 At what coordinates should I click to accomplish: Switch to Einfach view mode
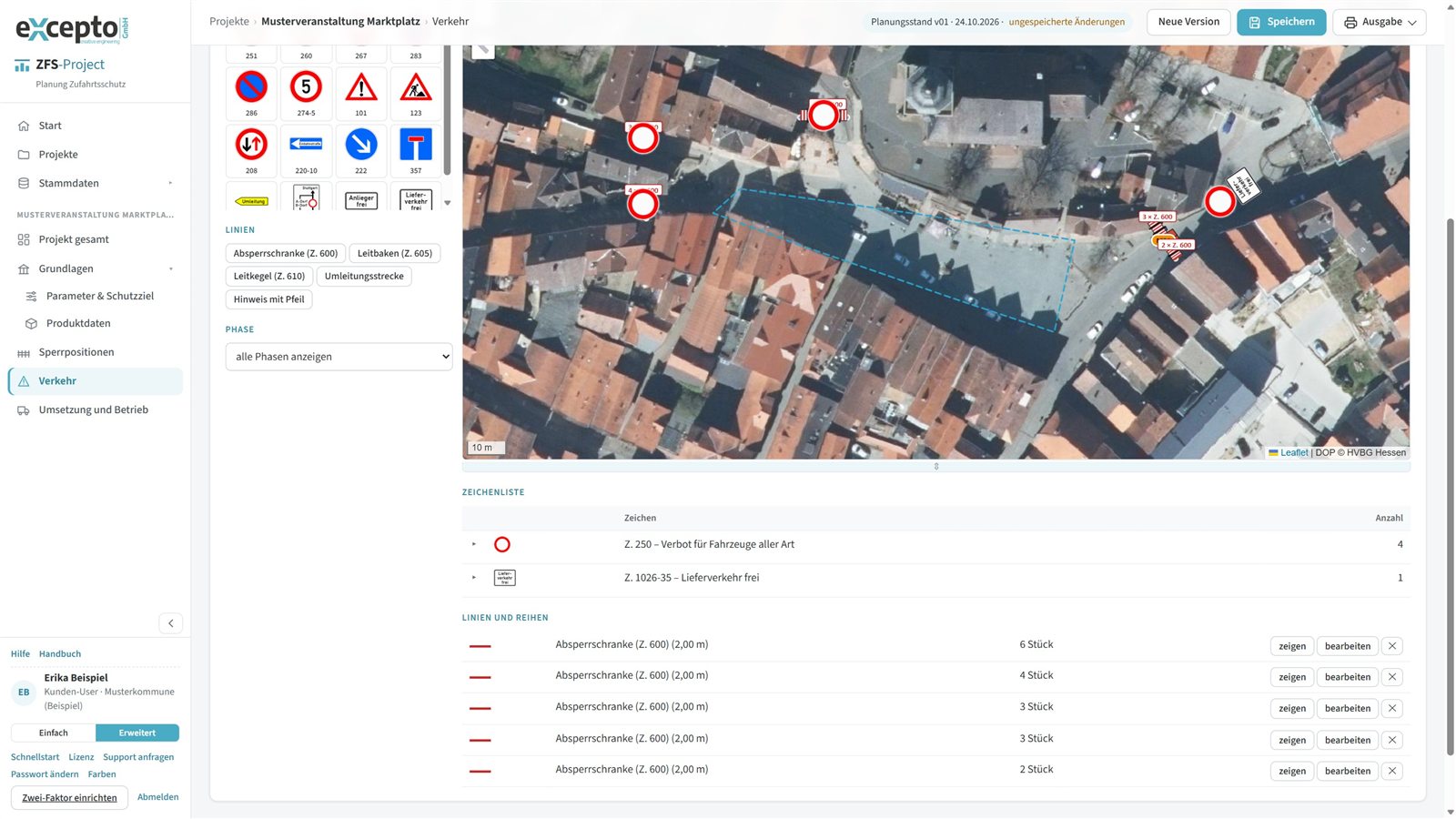(x=54, y=733)
